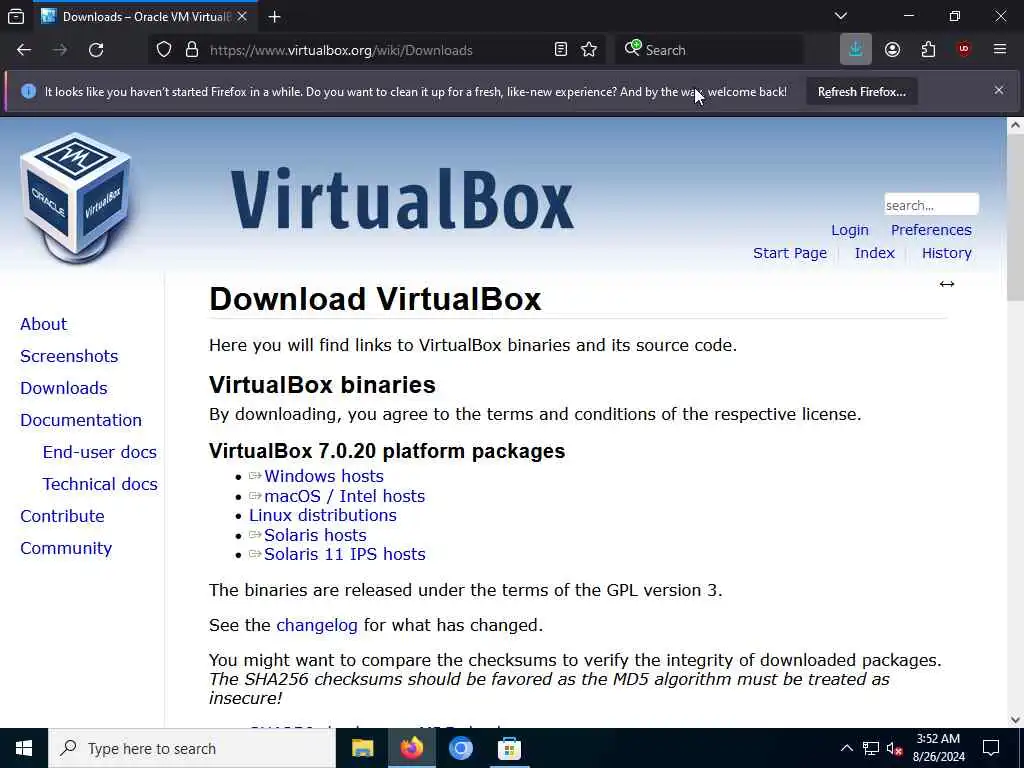Open a new tab with plus icon

tap(274, 17)
